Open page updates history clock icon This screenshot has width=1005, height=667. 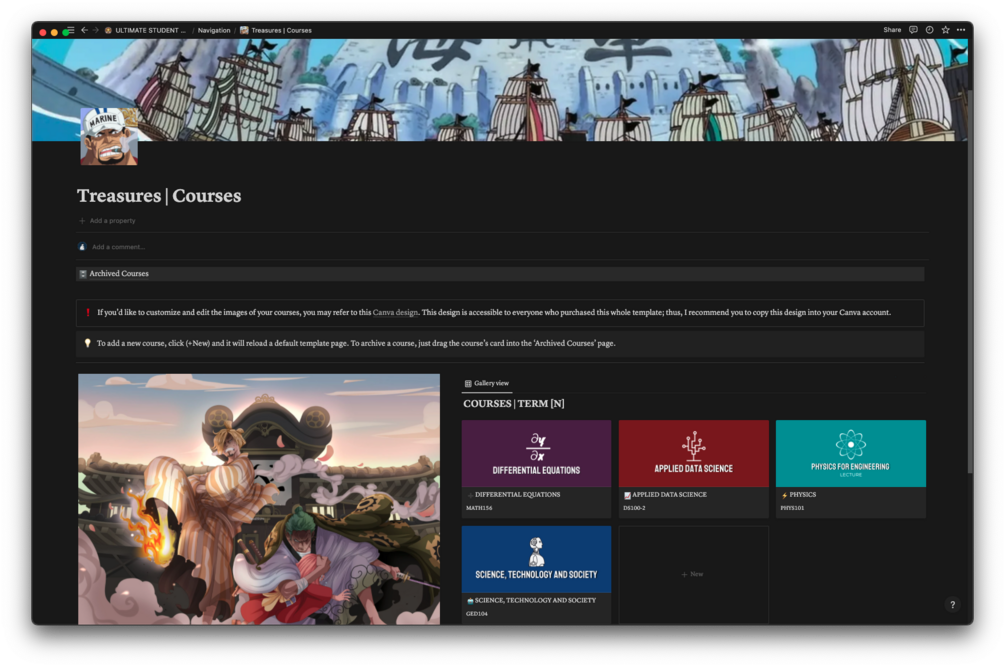(x=929, y=30)
